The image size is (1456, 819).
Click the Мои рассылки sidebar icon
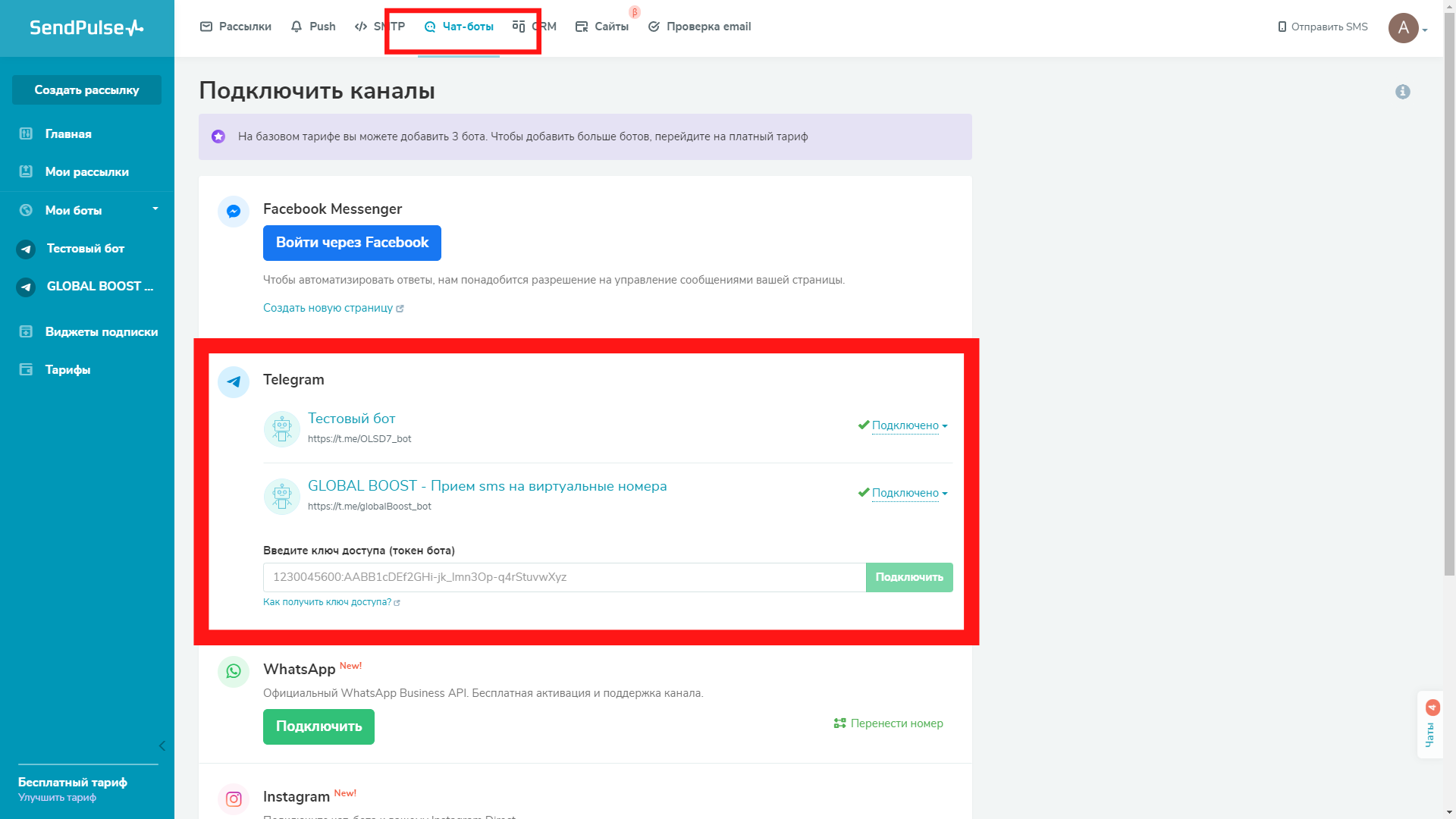coord(26,171)
